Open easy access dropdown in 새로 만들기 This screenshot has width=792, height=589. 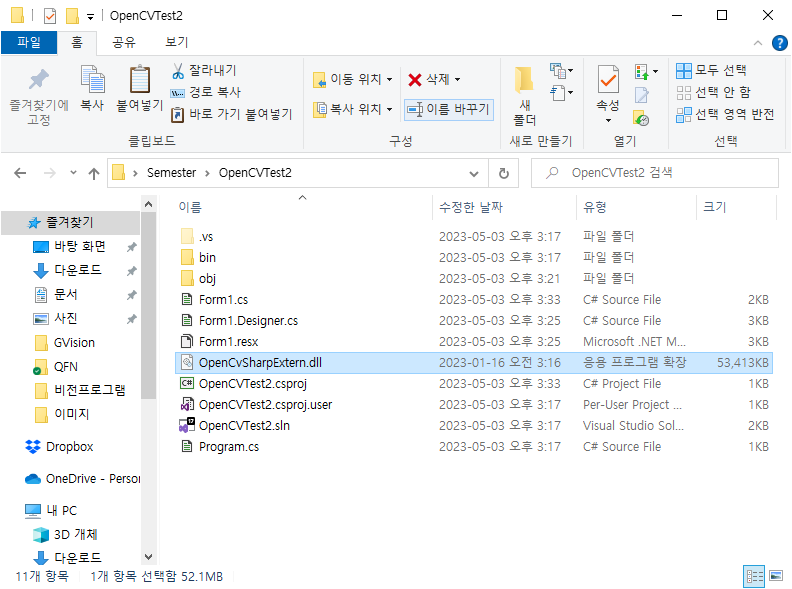point(561,92)
